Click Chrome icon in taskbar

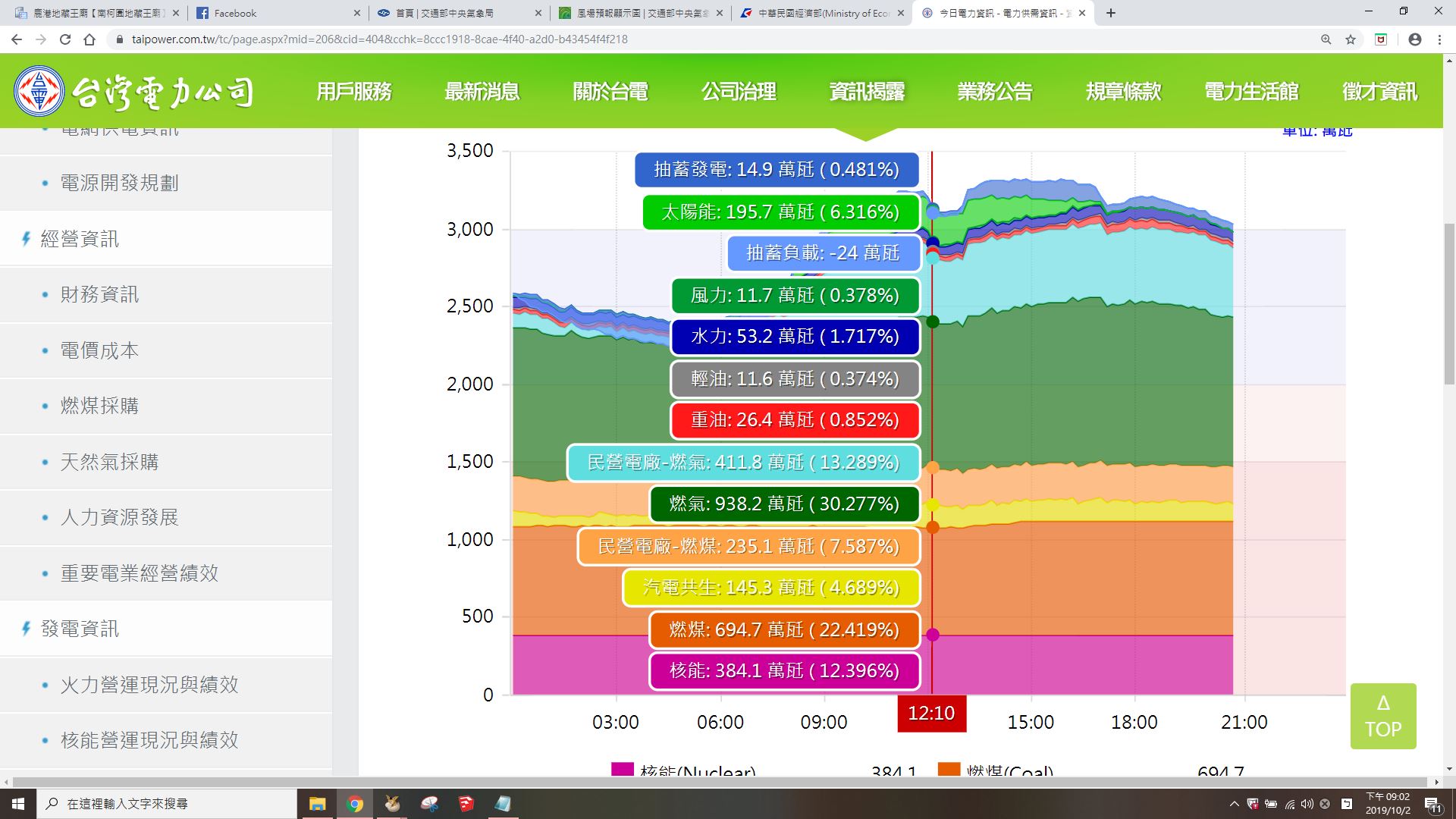pos(354,804)
